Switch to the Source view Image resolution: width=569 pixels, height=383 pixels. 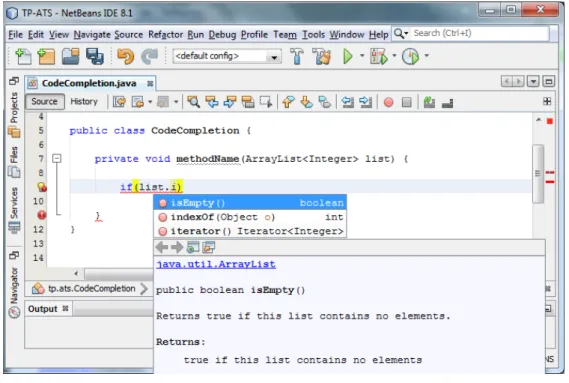coord(44,101)
